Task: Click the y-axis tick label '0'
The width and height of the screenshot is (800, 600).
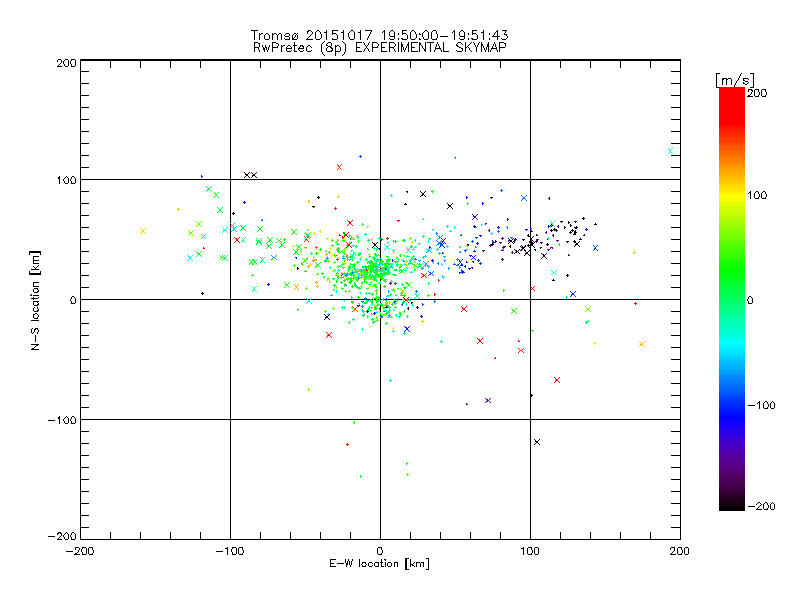Action: 73,300
